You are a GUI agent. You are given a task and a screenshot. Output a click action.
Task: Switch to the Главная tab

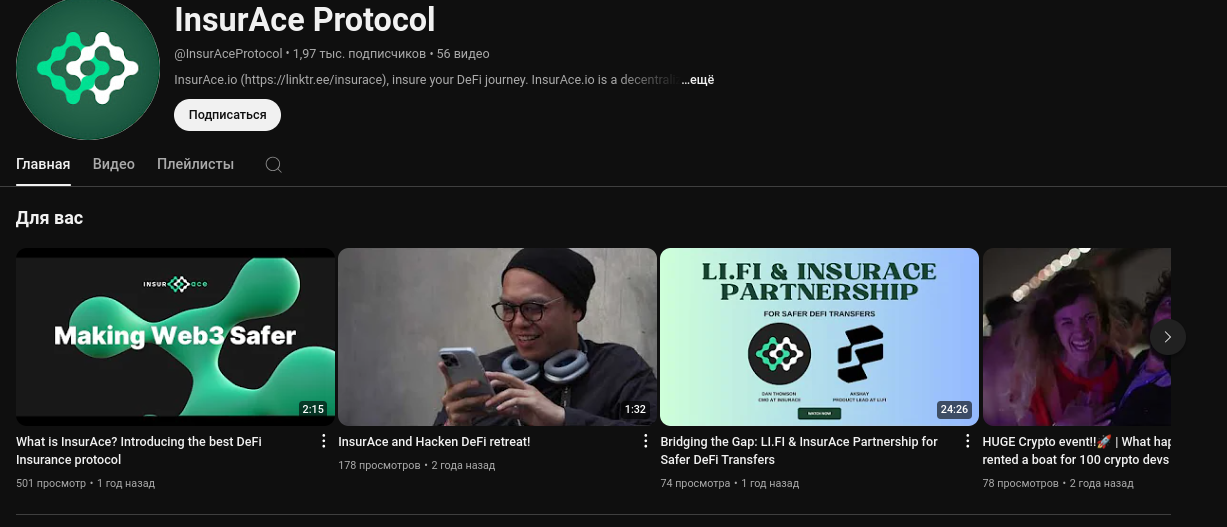pyautogui.click(x=43, y=164)
